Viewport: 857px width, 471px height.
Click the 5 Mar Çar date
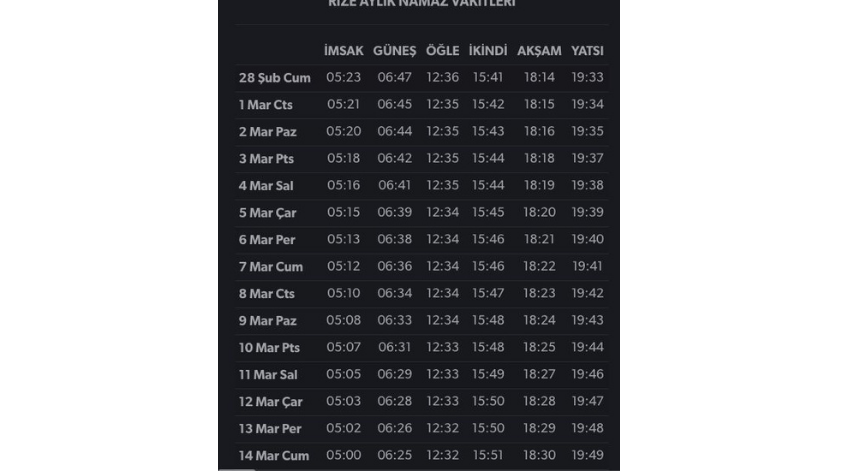[267, 212]
